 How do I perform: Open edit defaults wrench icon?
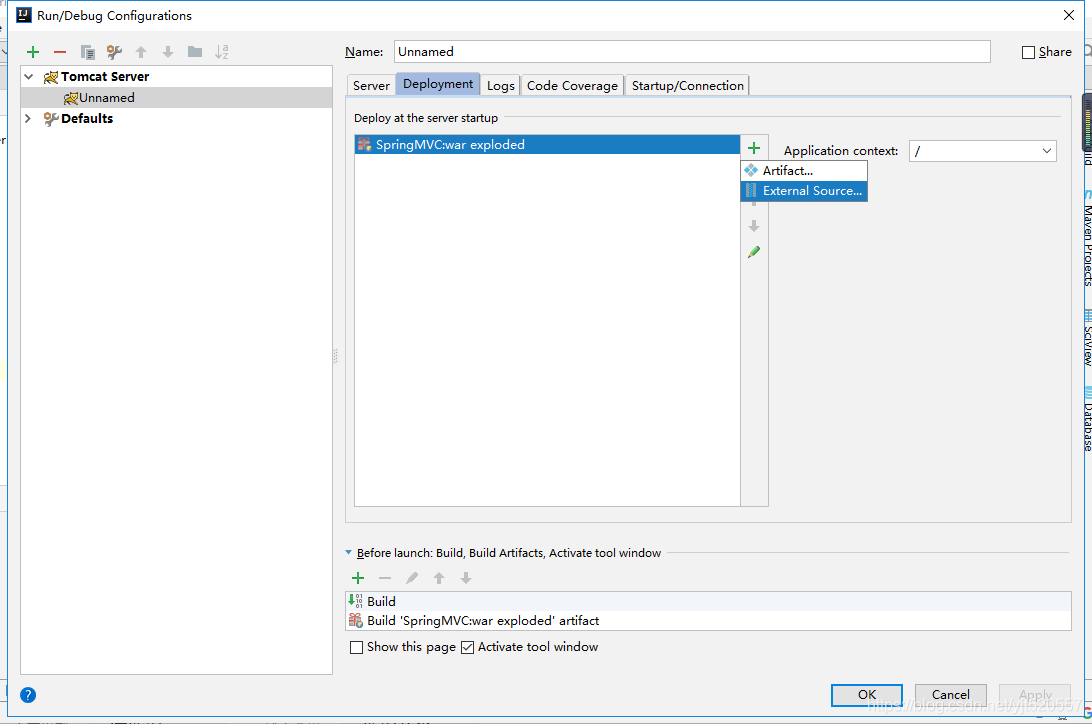click(114, 52)
